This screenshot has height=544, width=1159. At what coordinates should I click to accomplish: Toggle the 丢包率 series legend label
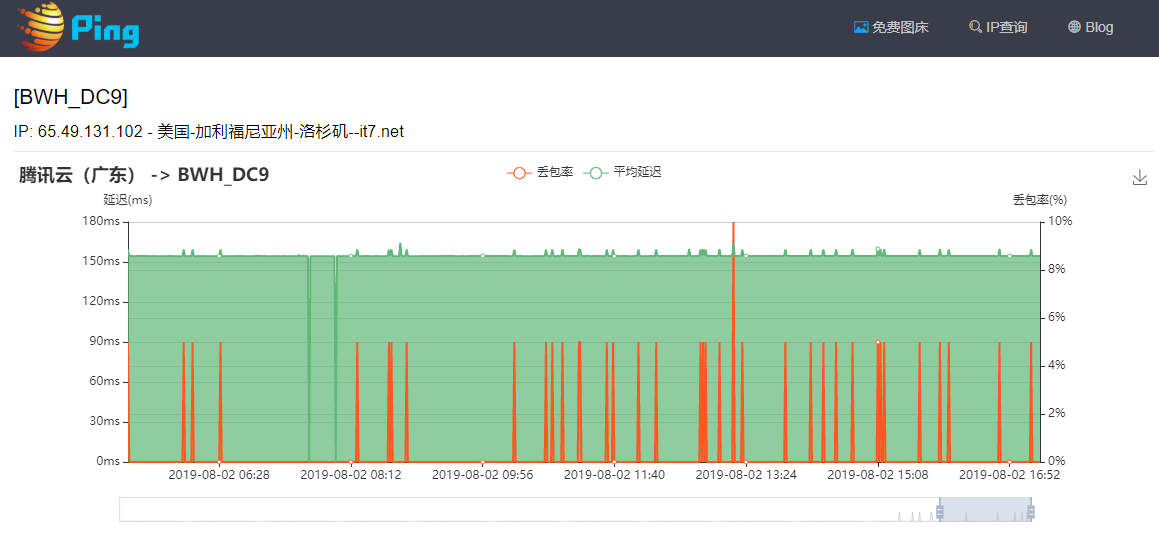pyautogui.click(x=555, y=172)
